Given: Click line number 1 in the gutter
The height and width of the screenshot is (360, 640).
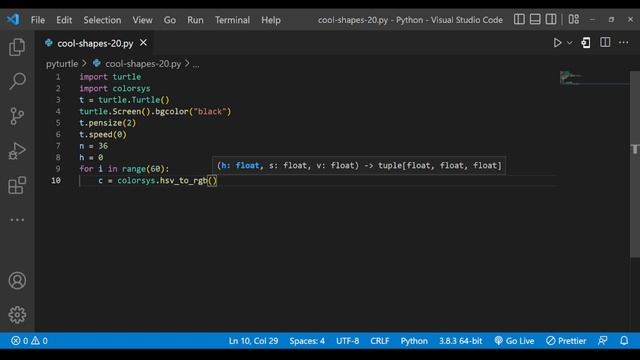Looking at the screenshot, I should 58,77.
